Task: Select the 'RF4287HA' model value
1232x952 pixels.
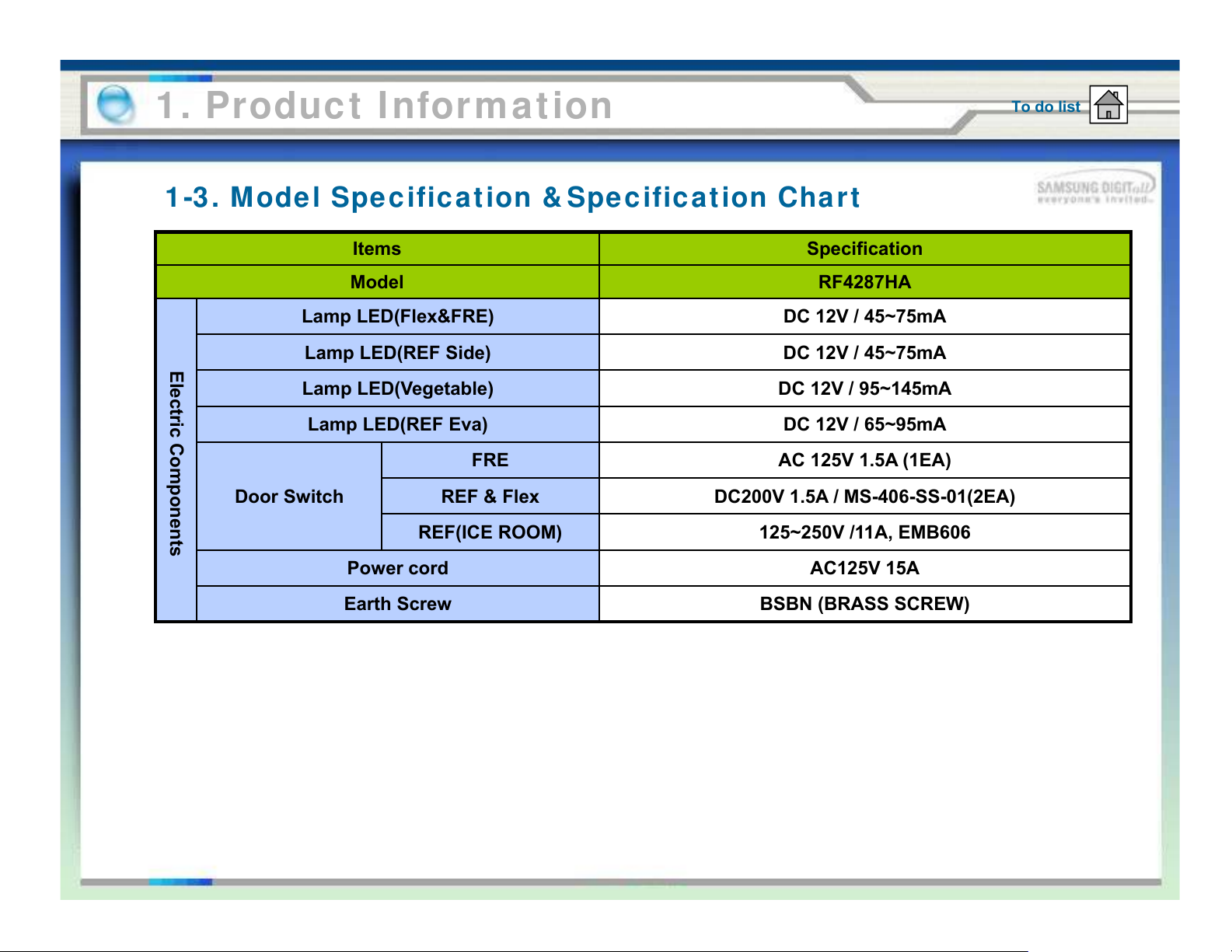Action: (x=864, y=282)
